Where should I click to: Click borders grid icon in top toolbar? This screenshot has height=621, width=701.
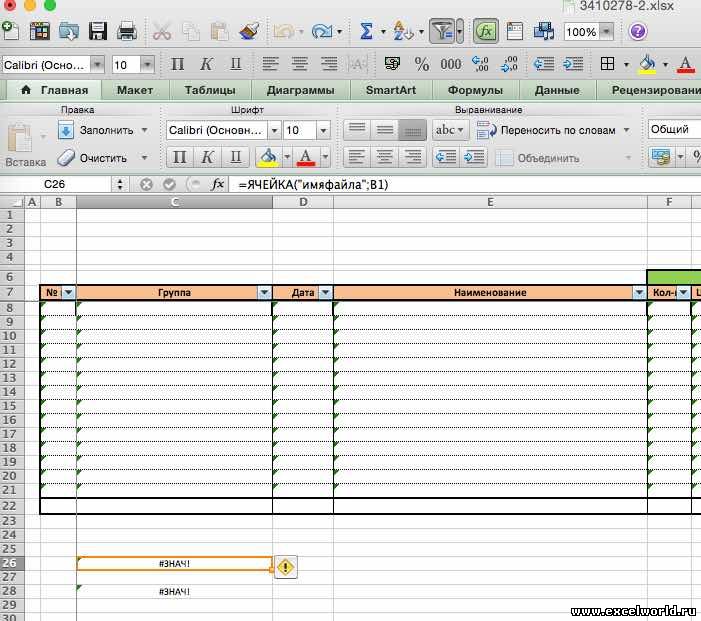point(607,64)
